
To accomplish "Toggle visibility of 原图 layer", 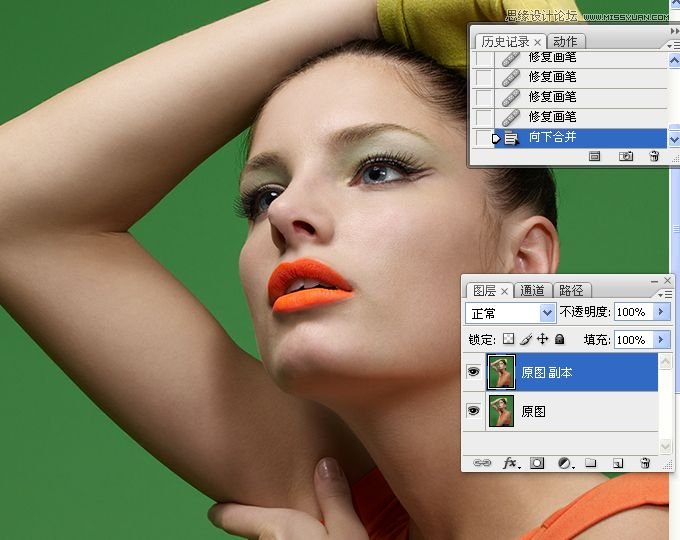I will click(474, 410).
